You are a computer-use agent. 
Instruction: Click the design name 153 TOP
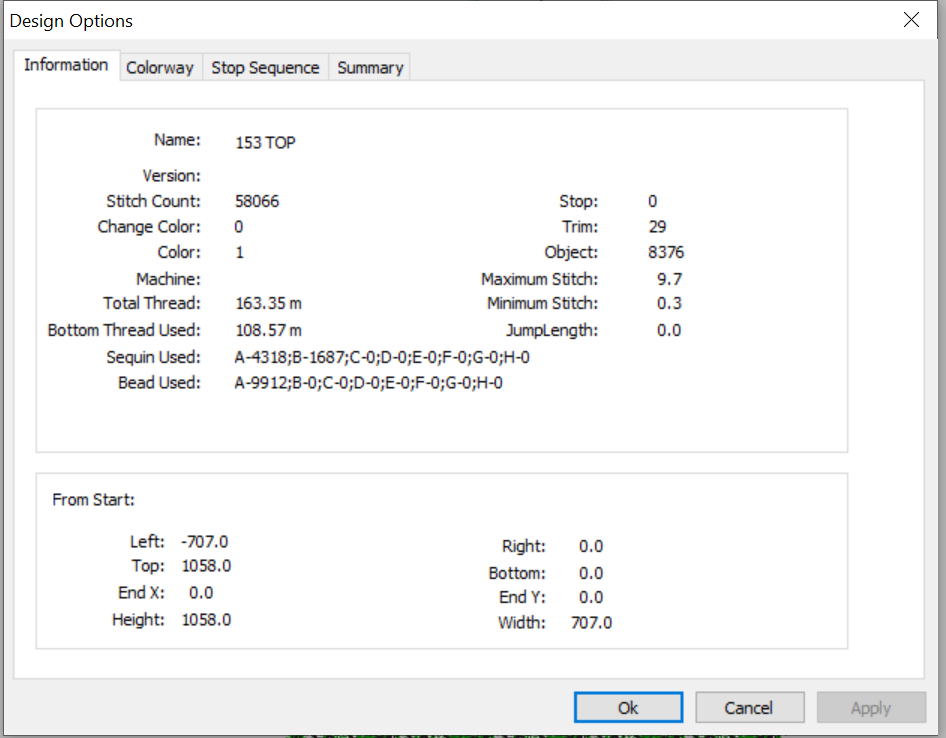pyautogui.click(x=265, y=142)
